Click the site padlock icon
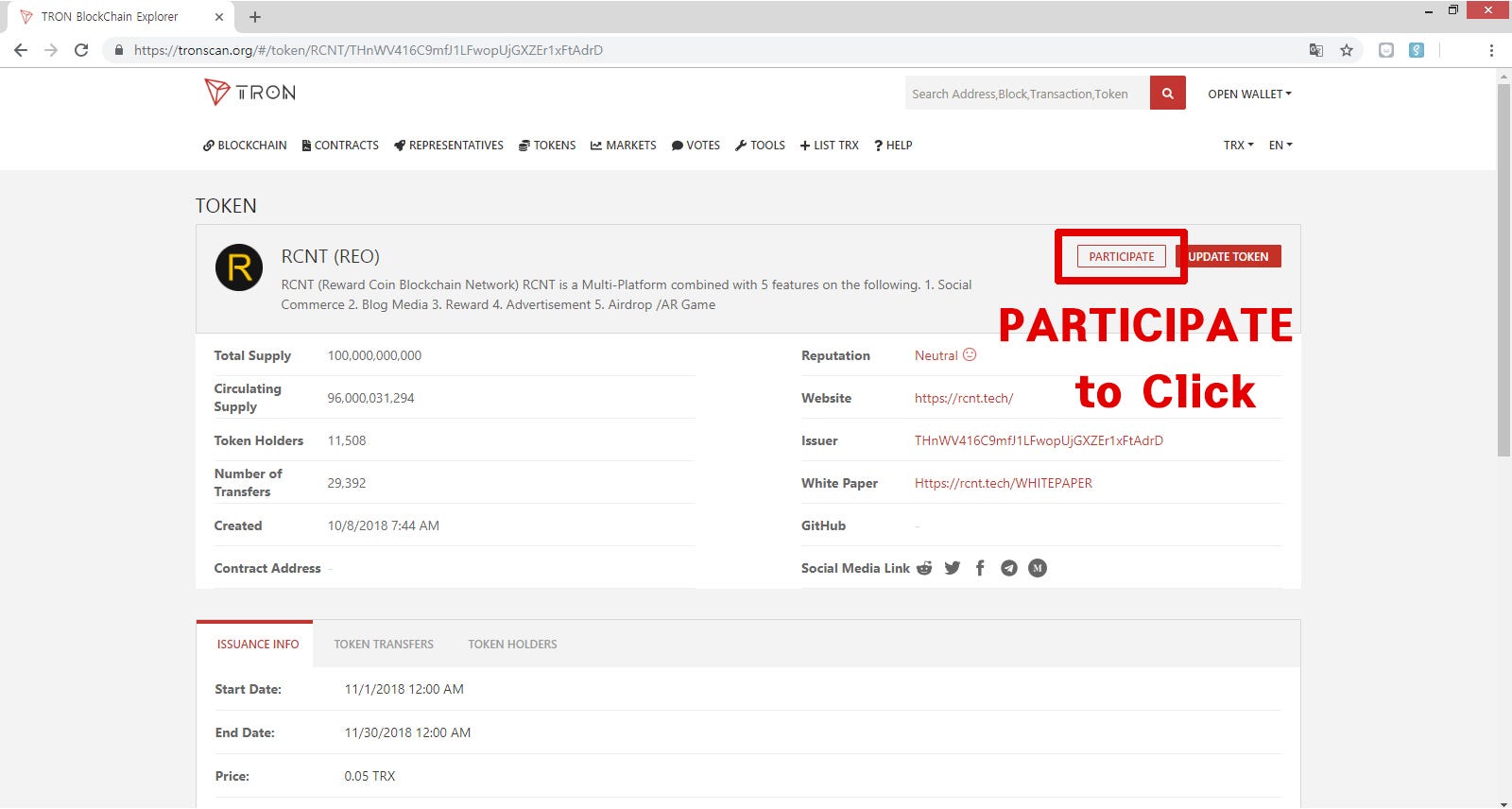The width and height of the screenshot is (1512, 809). (118, 50)
